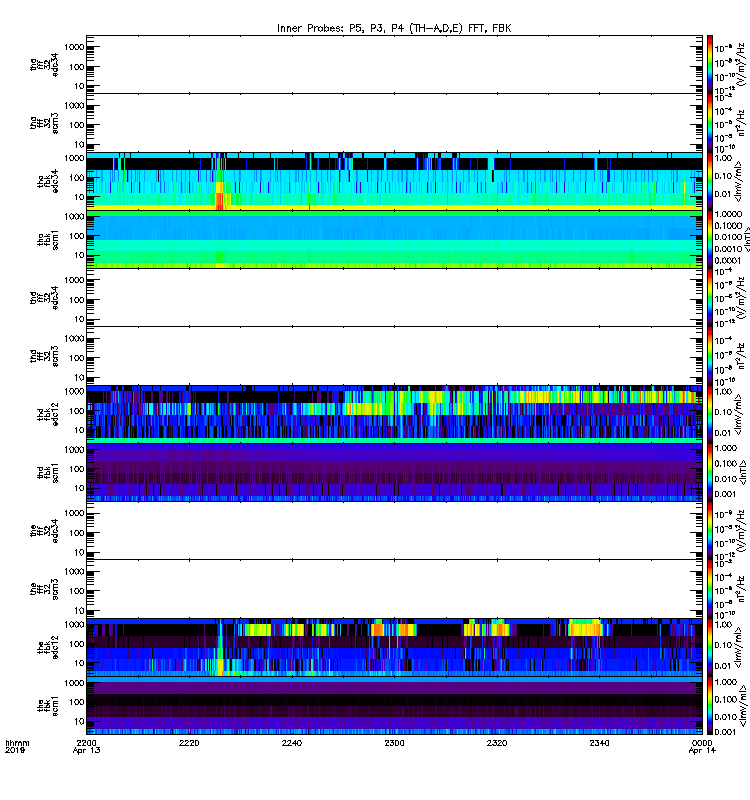
Task: Click the color bar beside the tha fbk scm1 panel
Action: (x=710, y=239)
